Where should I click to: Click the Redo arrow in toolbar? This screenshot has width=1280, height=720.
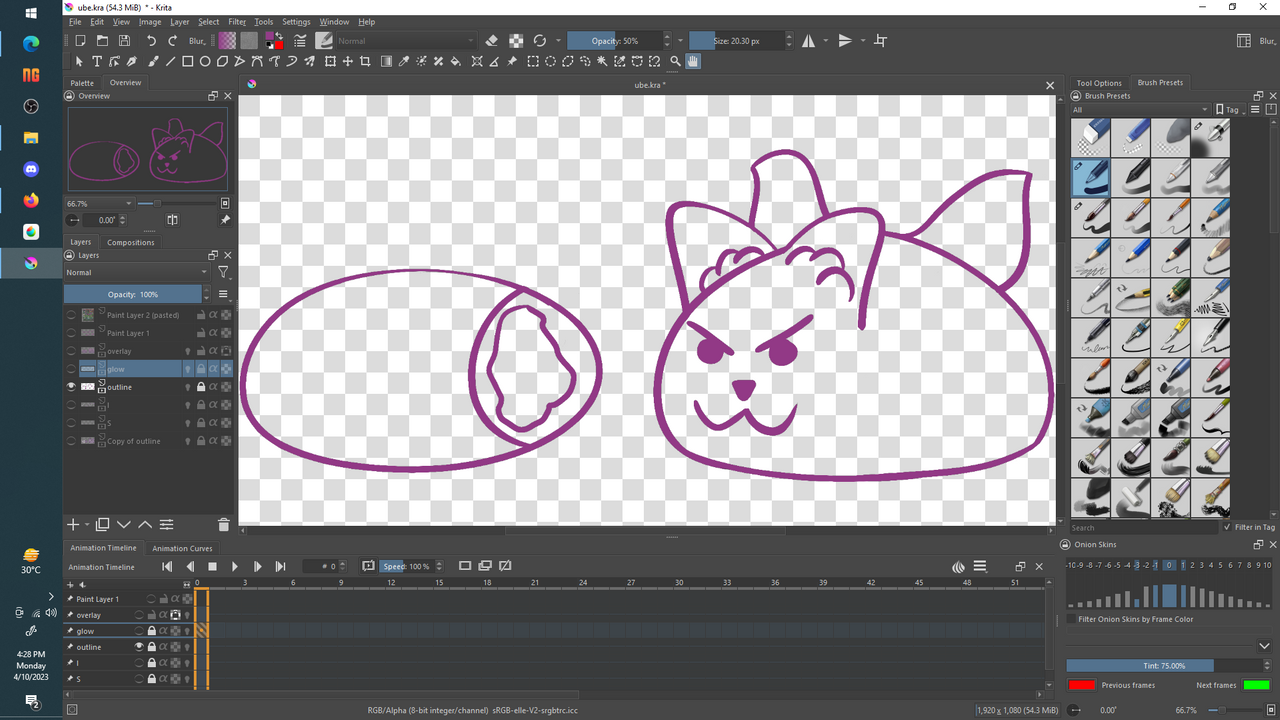point(173,41)
